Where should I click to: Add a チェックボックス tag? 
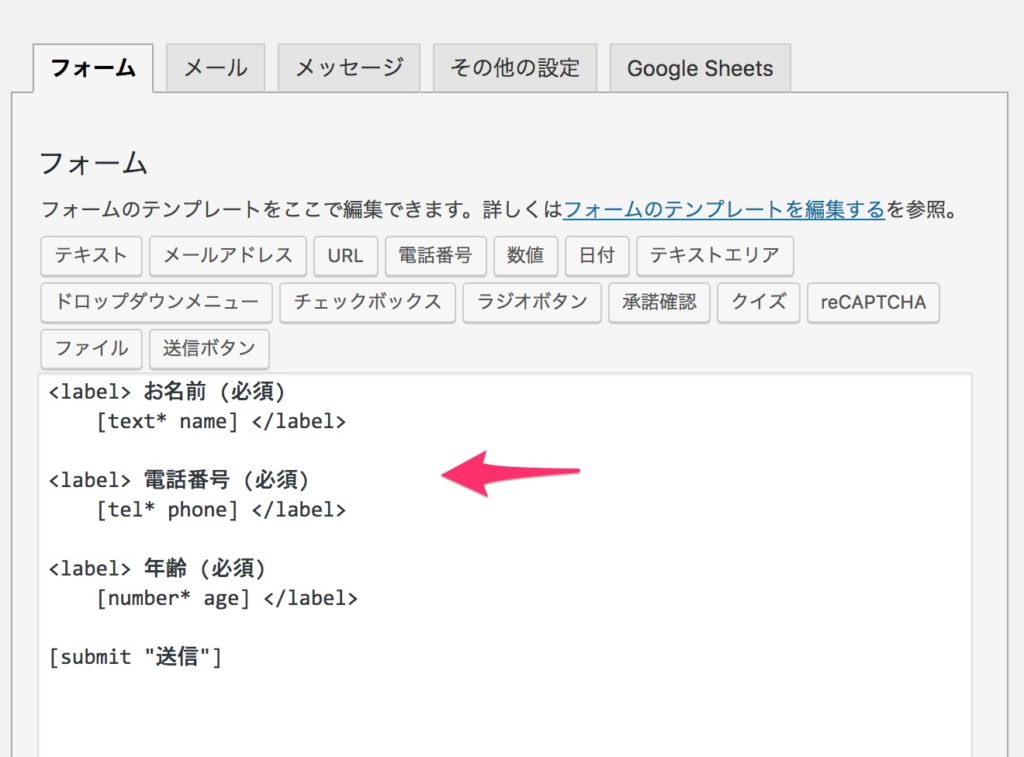[x=367, y=302]
